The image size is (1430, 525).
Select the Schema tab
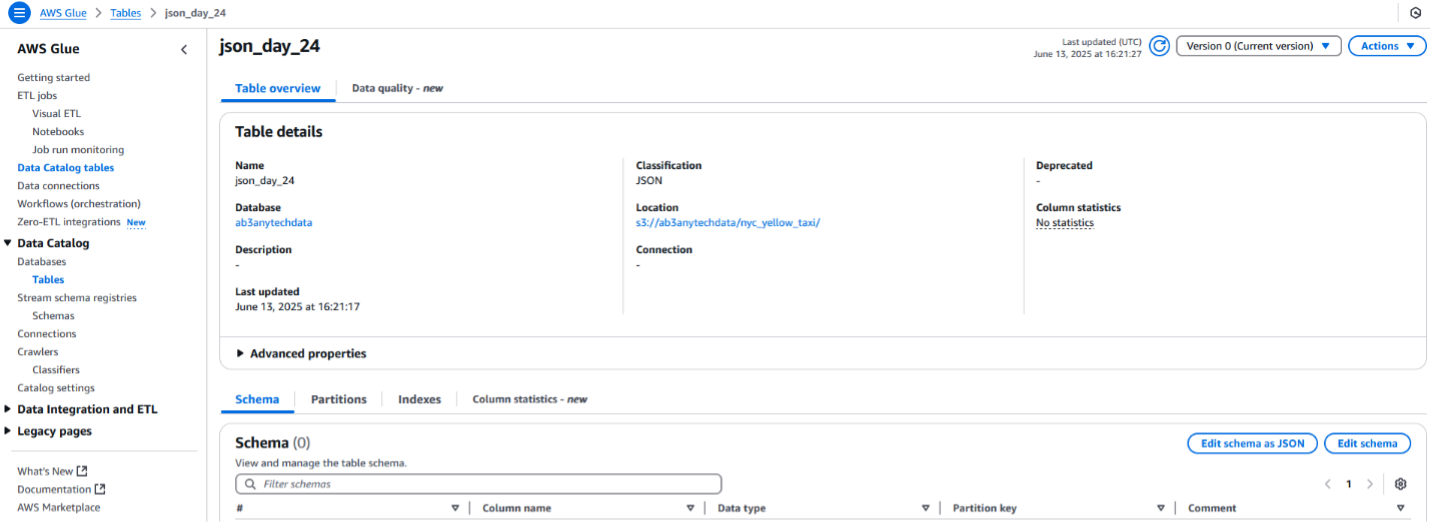click(x=257, y=399)
